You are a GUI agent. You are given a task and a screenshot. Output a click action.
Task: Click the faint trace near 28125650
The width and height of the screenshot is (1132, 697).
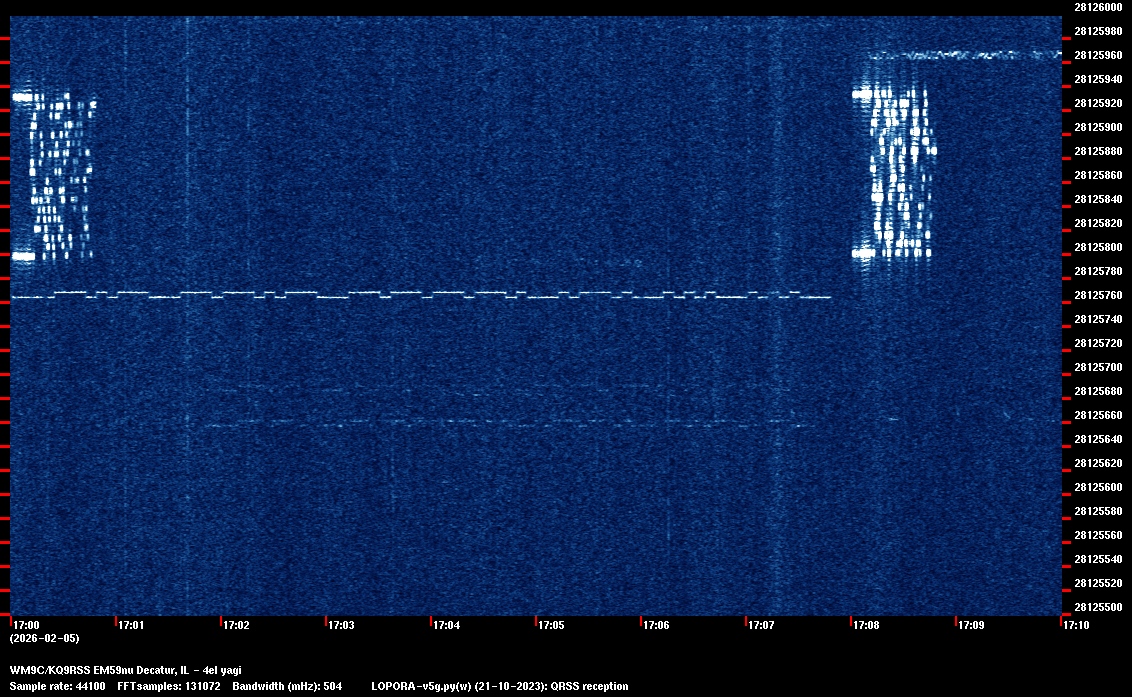(x=500, y=425)
